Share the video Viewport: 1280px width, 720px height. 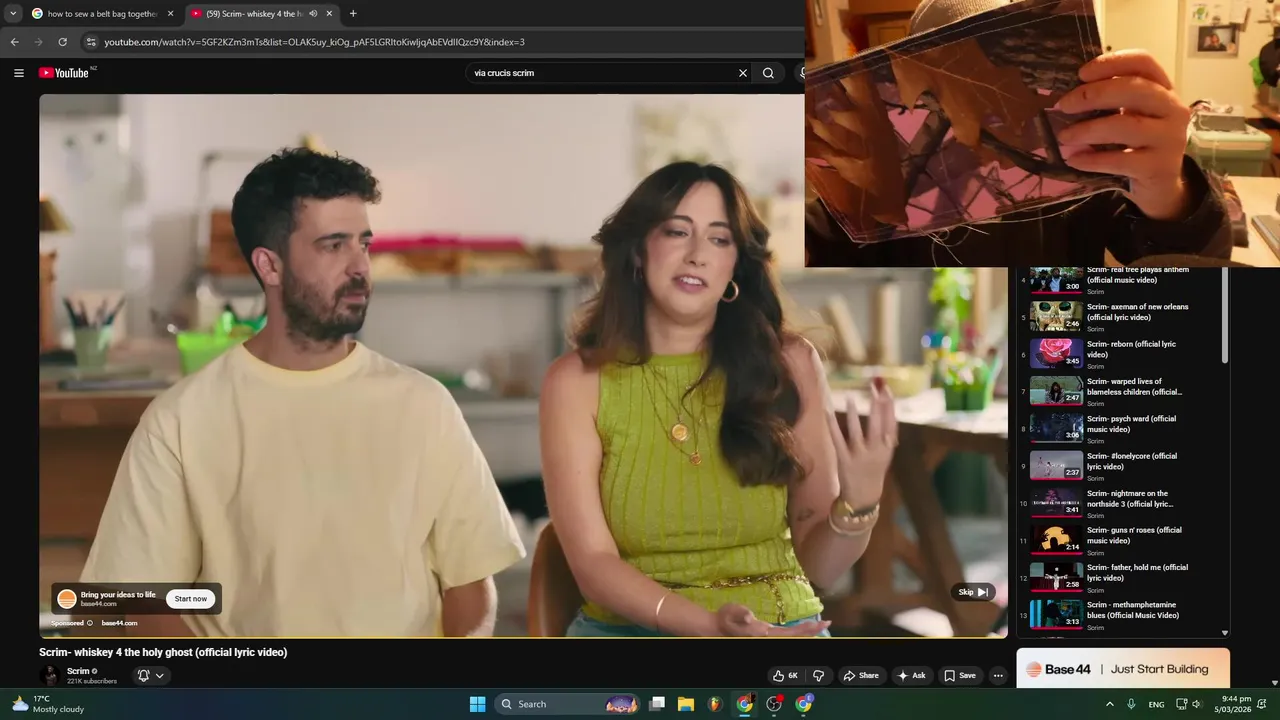[x=860, y=676]
